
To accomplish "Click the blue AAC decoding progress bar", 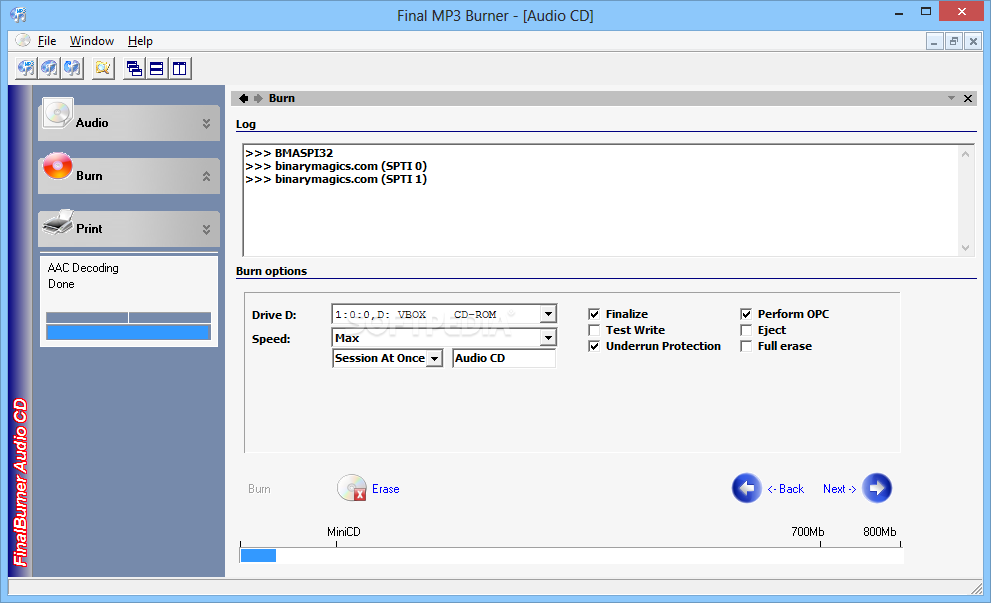I will coord(128,332).
